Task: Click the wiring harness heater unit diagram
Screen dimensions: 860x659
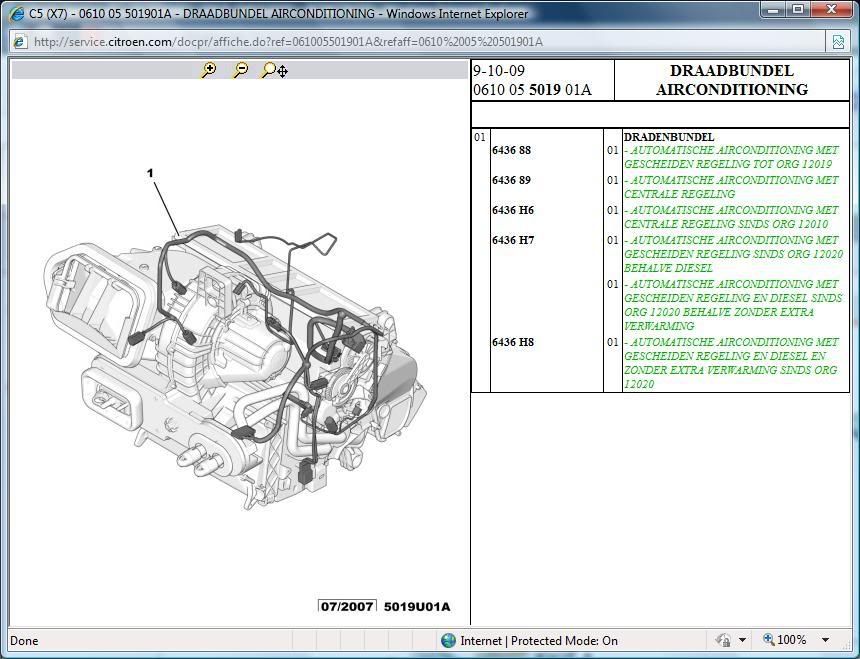Action: [235, 367]
